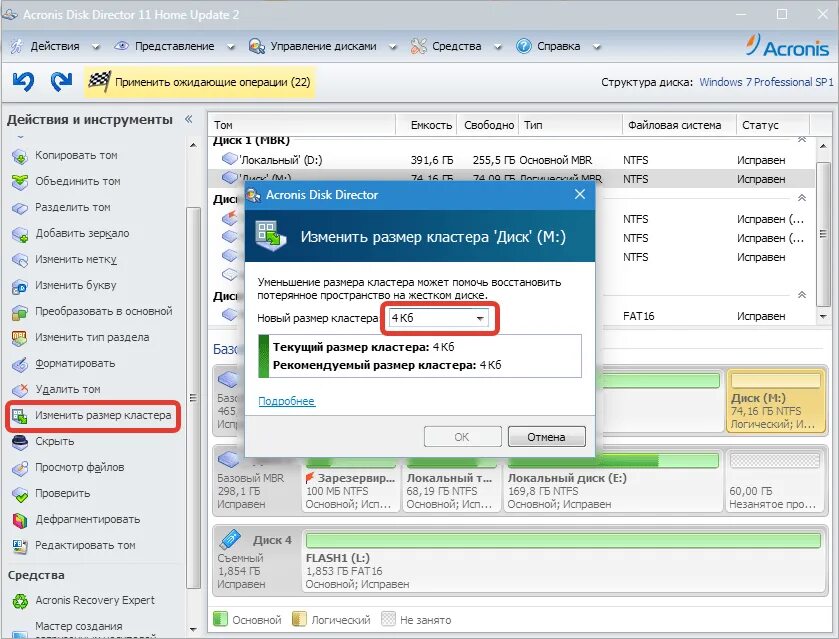Select the Диск (M:) partition block
The image size is (839, 639).
775,401
